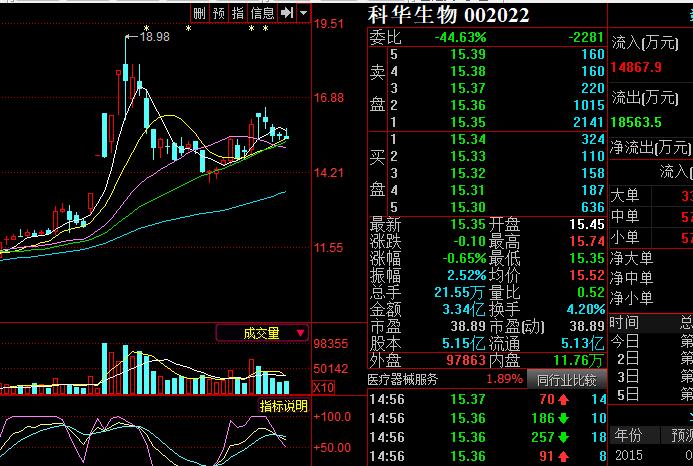
Task: Click the sector change 1.89%
Action: tap(504, 379)
